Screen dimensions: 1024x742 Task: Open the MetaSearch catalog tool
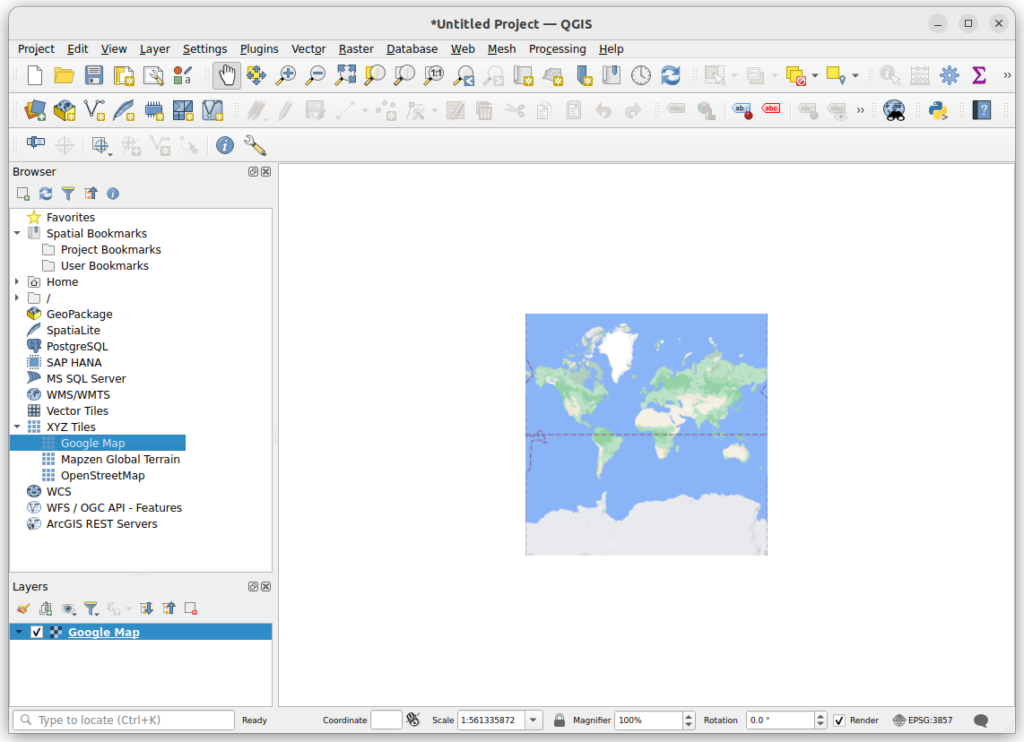click(x=895, y=111)
